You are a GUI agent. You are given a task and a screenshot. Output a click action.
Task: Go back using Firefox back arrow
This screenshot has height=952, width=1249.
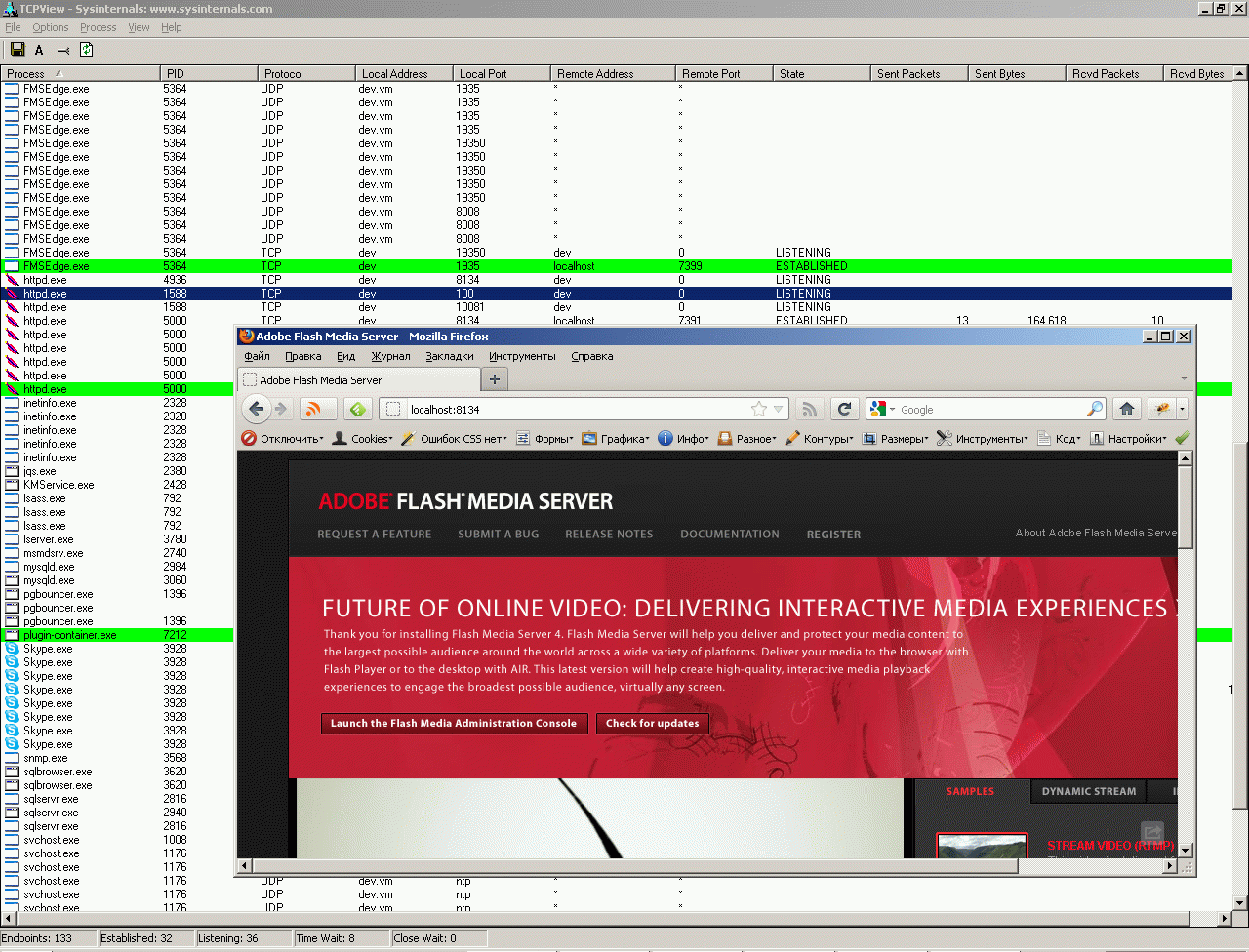coord(257,409)
